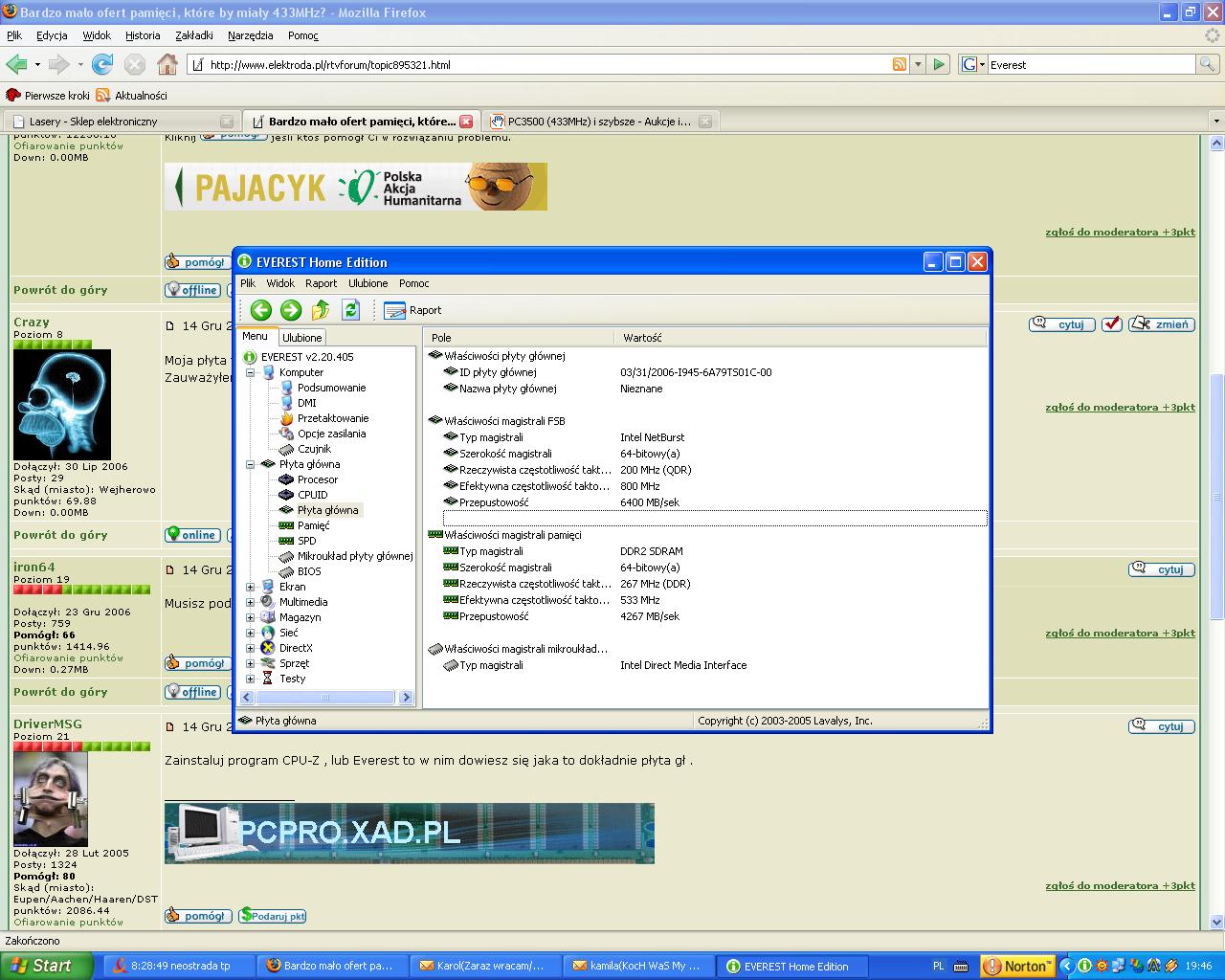The width and height of the screenshot is (1225, 980).
Task: Open Firefox Historia menu
Action: pos(143,35)
